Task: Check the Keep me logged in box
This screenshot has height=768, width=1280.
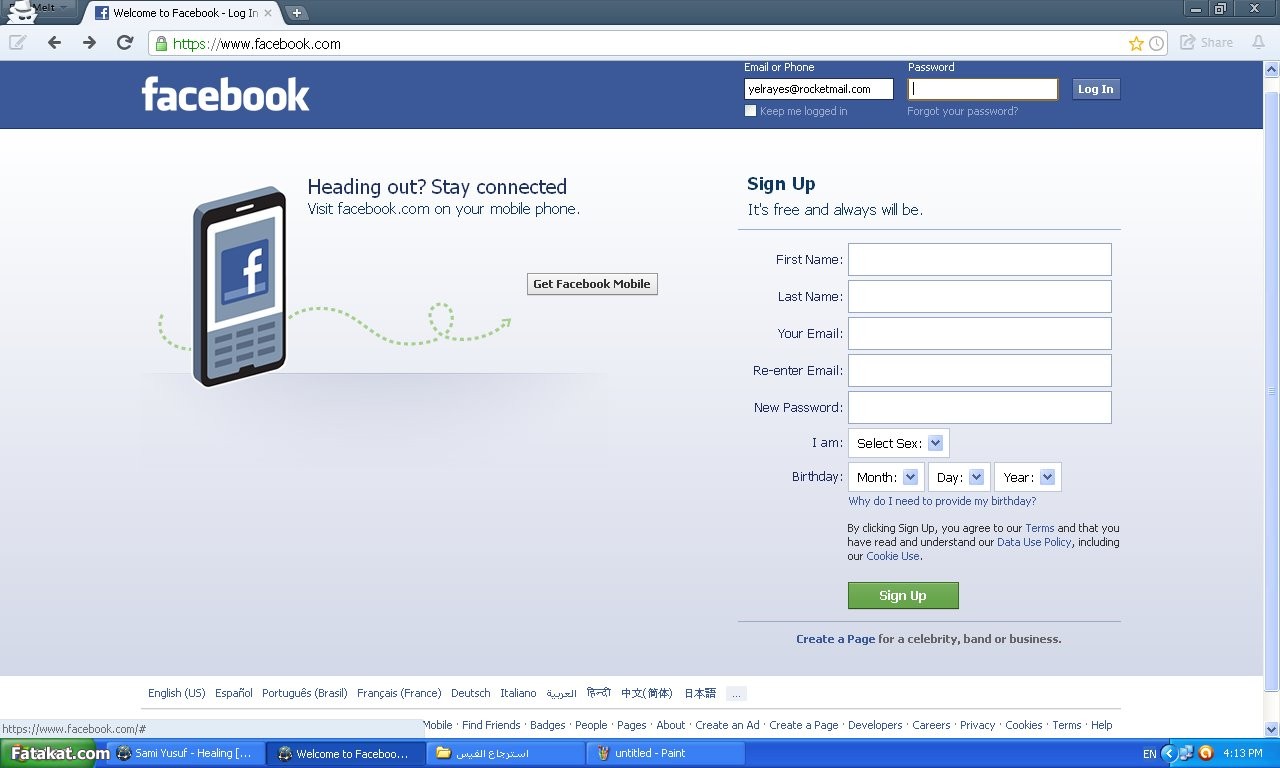Action: (750, 111)
